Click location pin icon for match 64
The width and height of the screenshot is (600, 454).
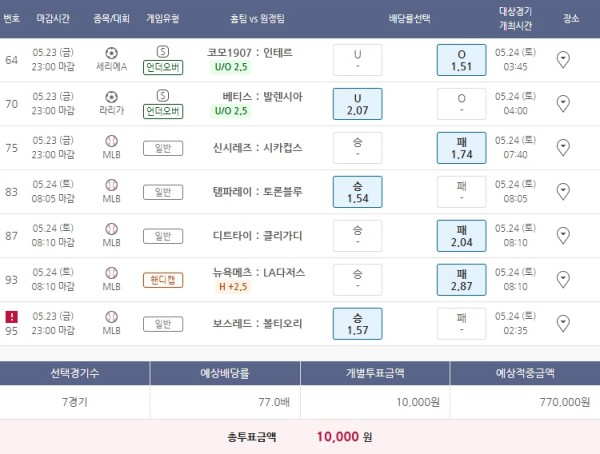(x=563, y=60)
